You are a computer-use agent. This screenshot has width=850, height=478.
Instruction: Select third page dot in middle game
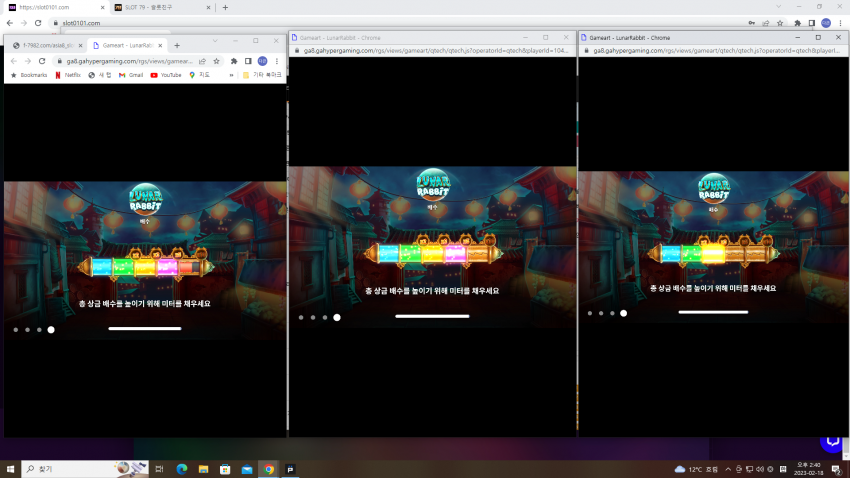point(325,318)
